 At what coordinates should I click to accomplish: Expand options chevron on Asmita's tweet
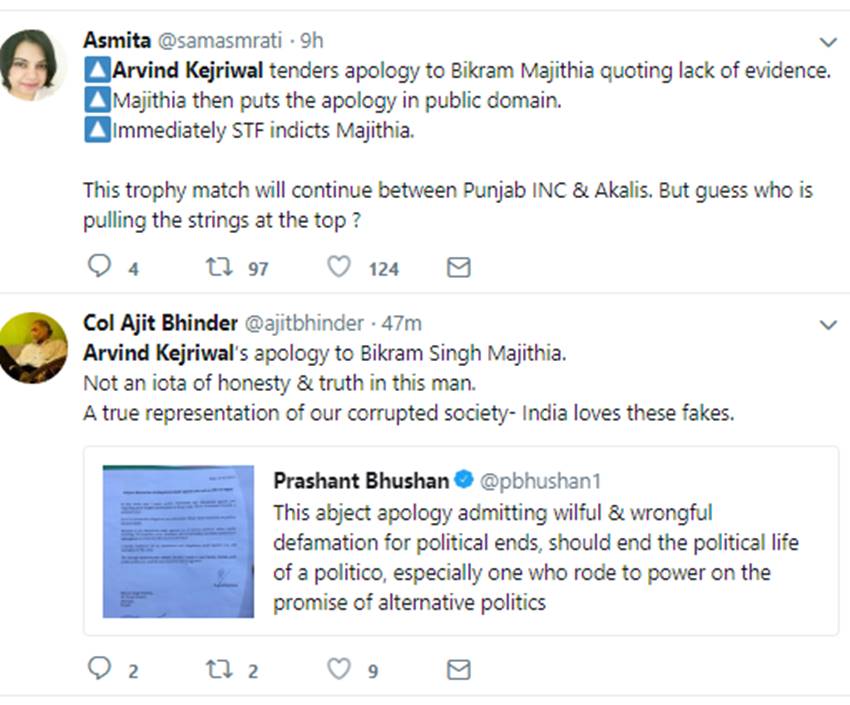(x=828, y=42)
